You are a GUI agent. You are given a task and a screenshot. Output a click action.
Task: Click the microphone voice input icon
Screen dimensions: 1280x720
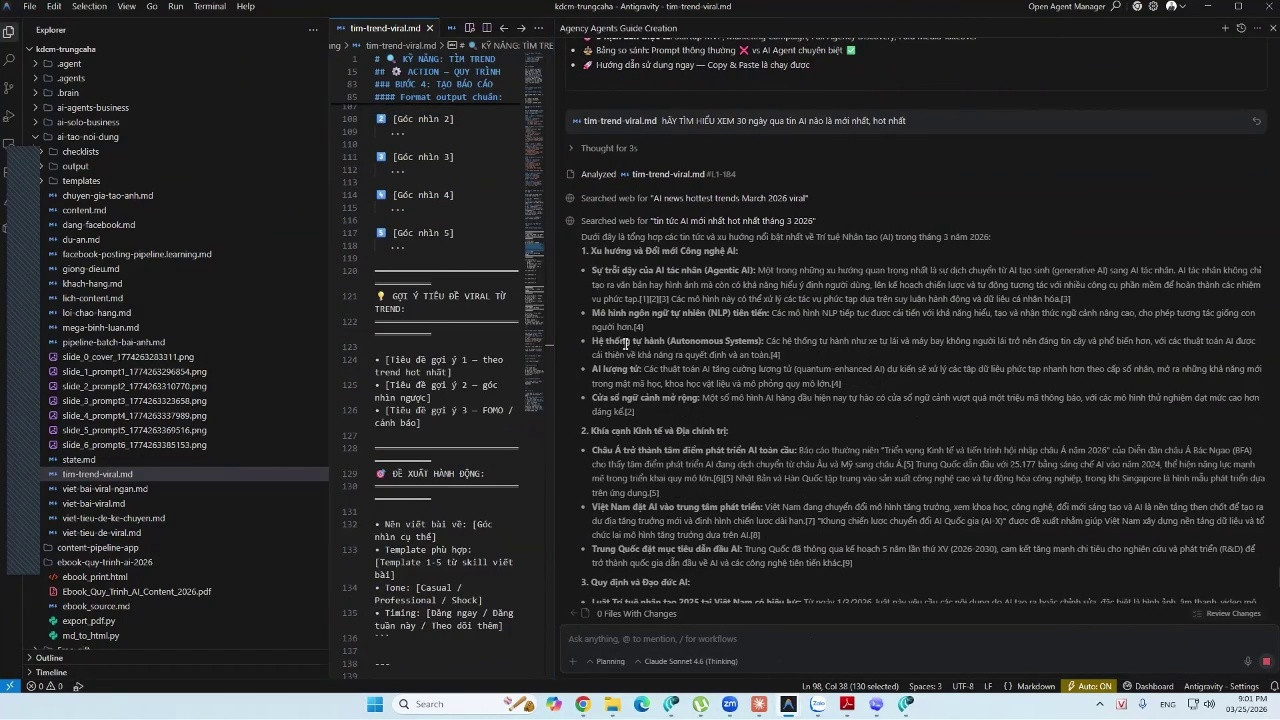point(1247,661)
